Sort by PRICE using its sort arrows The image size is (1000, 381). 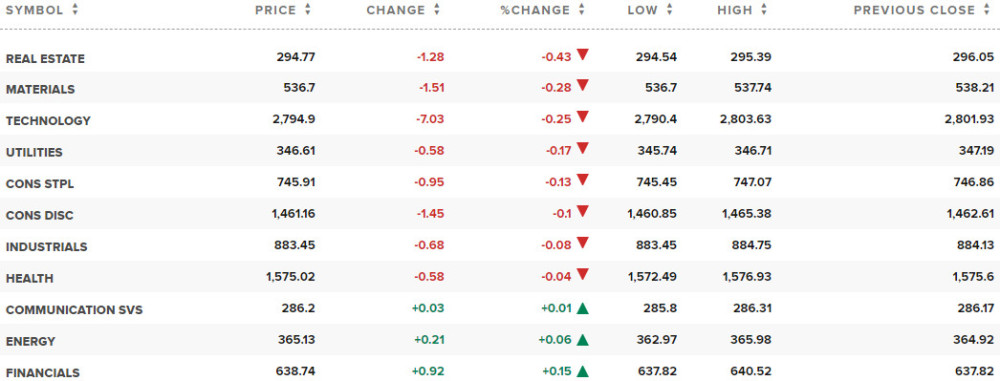coord(308,10)
